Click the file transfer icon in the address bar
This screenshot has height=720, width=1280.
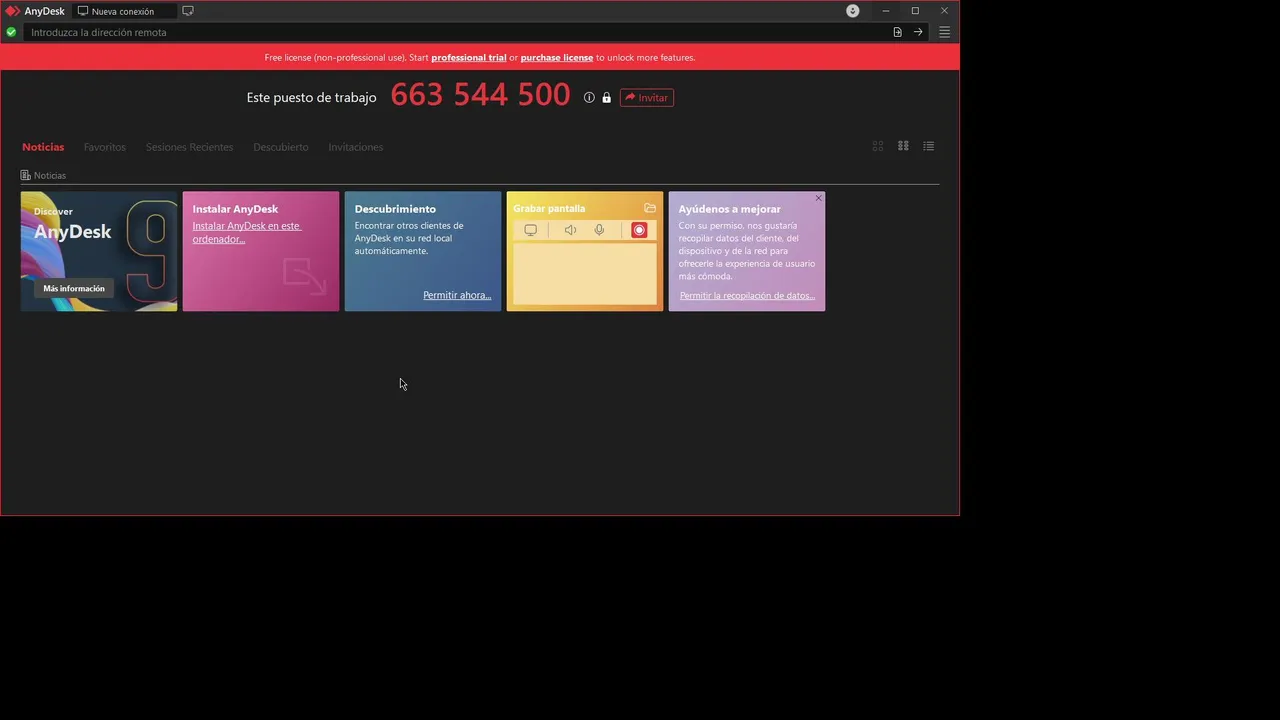[897, 32]
